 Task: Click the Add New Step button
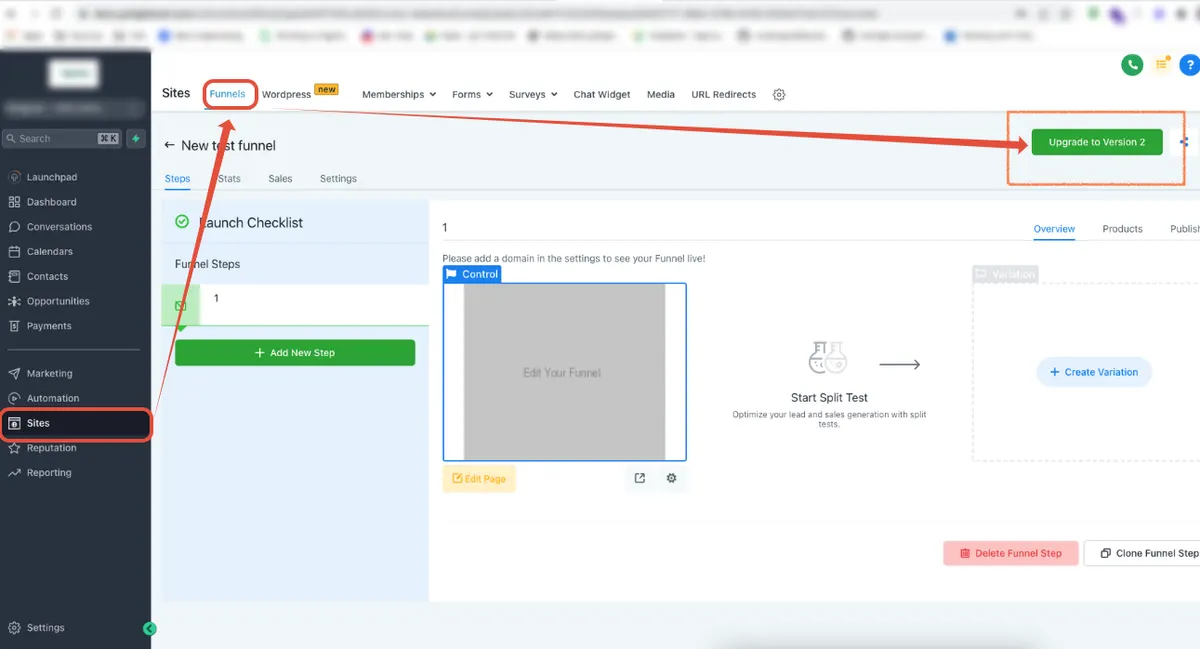295,353
